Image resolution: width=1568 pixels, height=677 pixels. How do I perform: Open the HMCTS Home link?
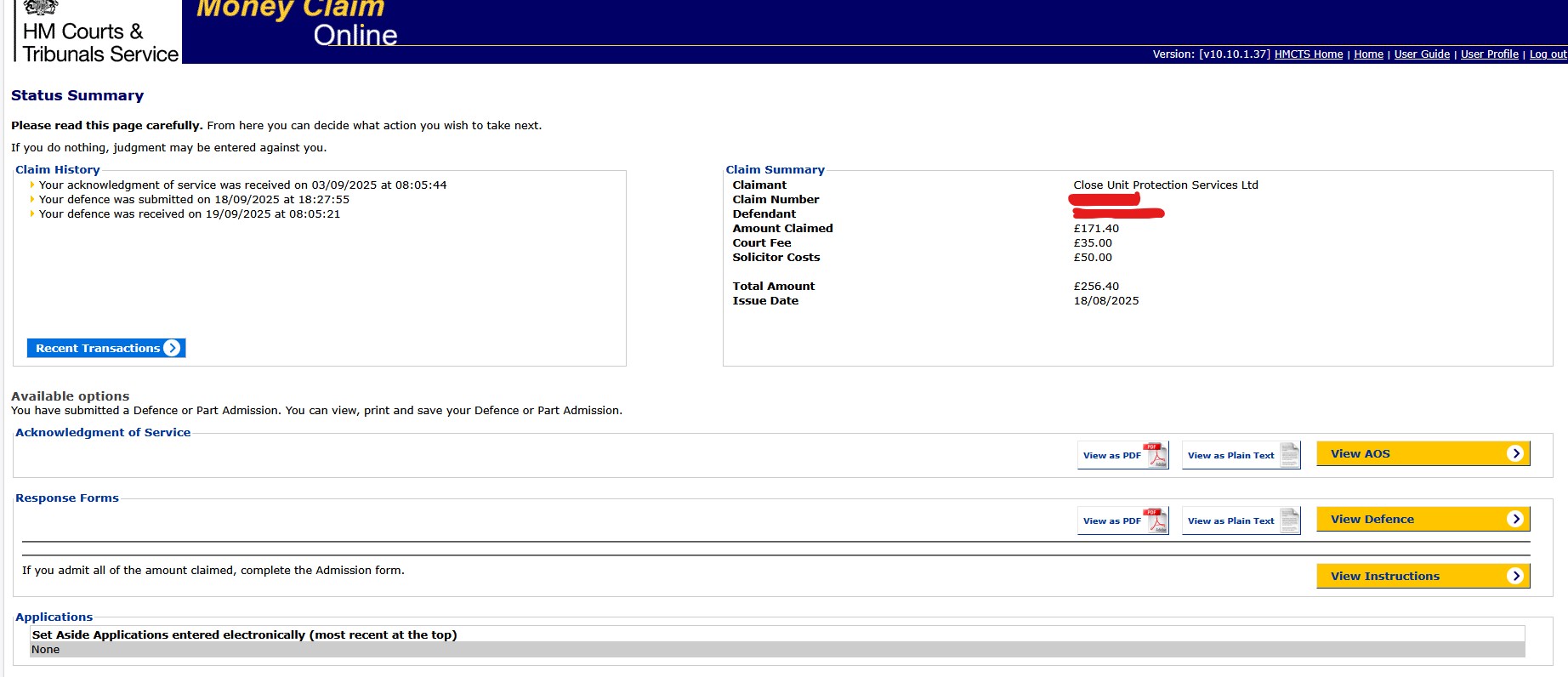click(x=1308, y=54)
